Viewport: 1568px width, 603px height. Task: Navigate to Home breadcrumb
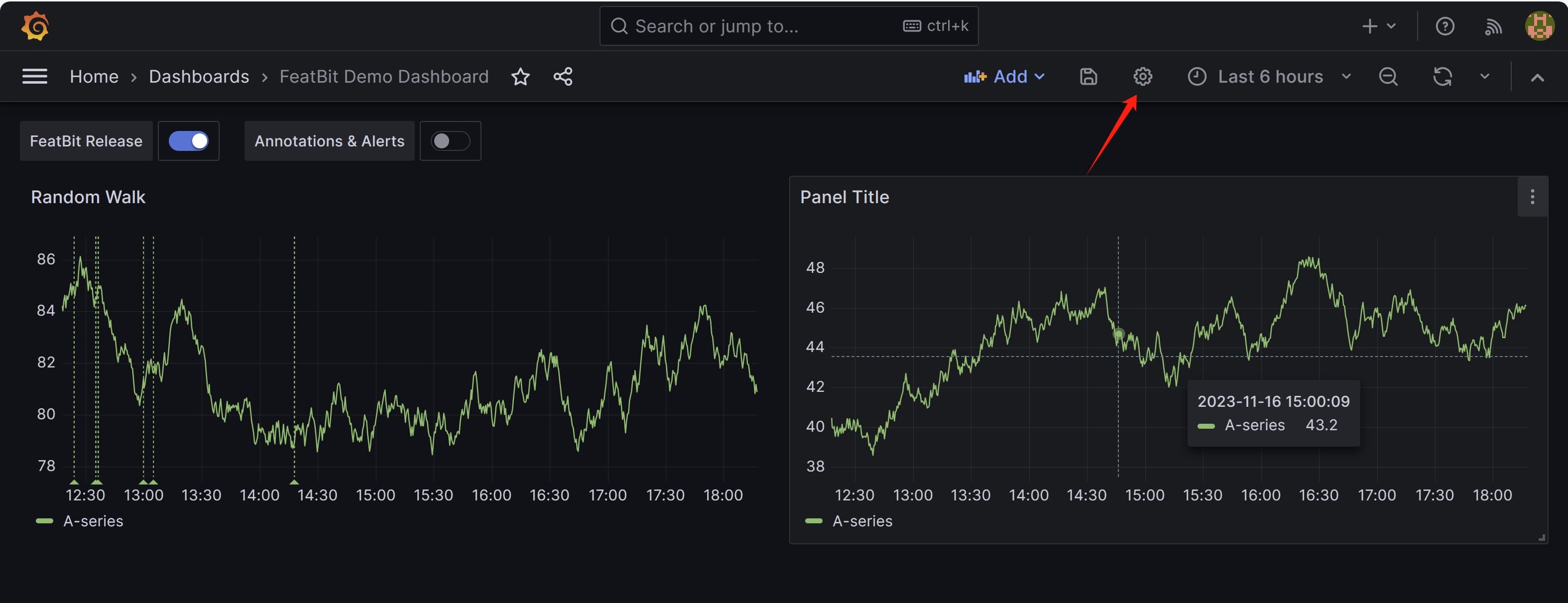click(x=94, y=77)
